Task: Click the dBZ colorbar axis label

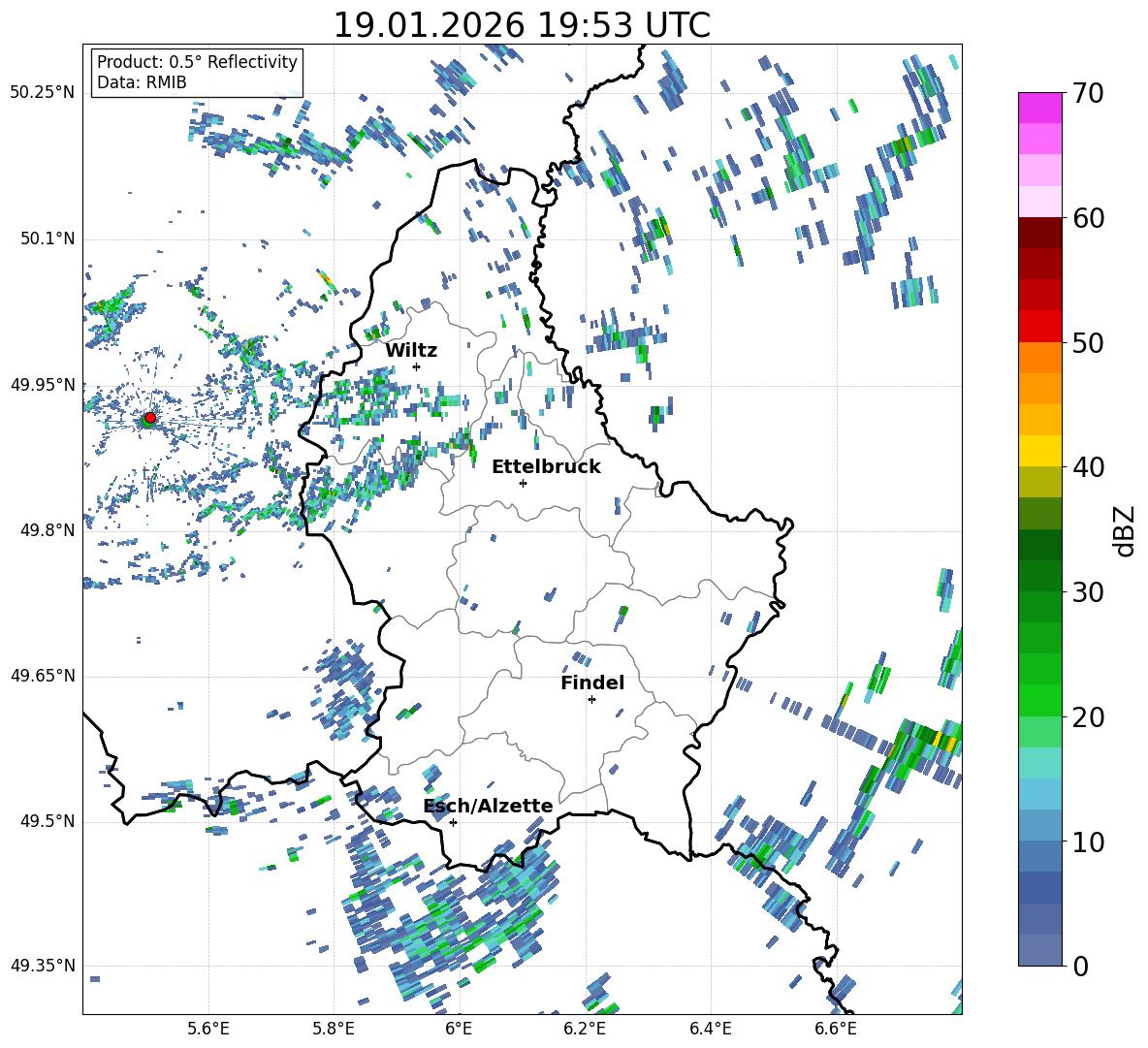Action: (x=1126, y=530)
